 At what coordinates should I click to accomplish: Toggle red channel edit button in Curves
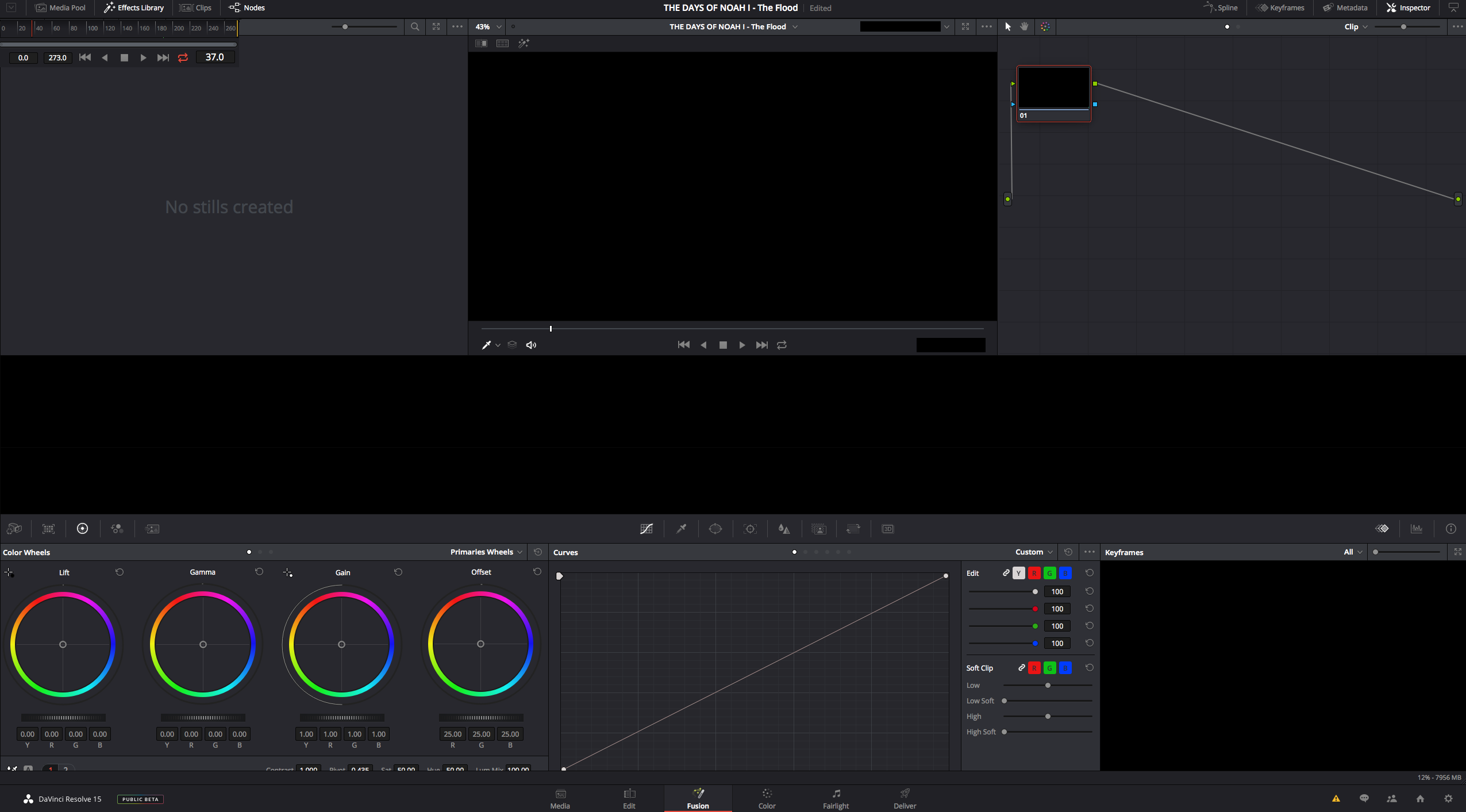[1034, 573]
